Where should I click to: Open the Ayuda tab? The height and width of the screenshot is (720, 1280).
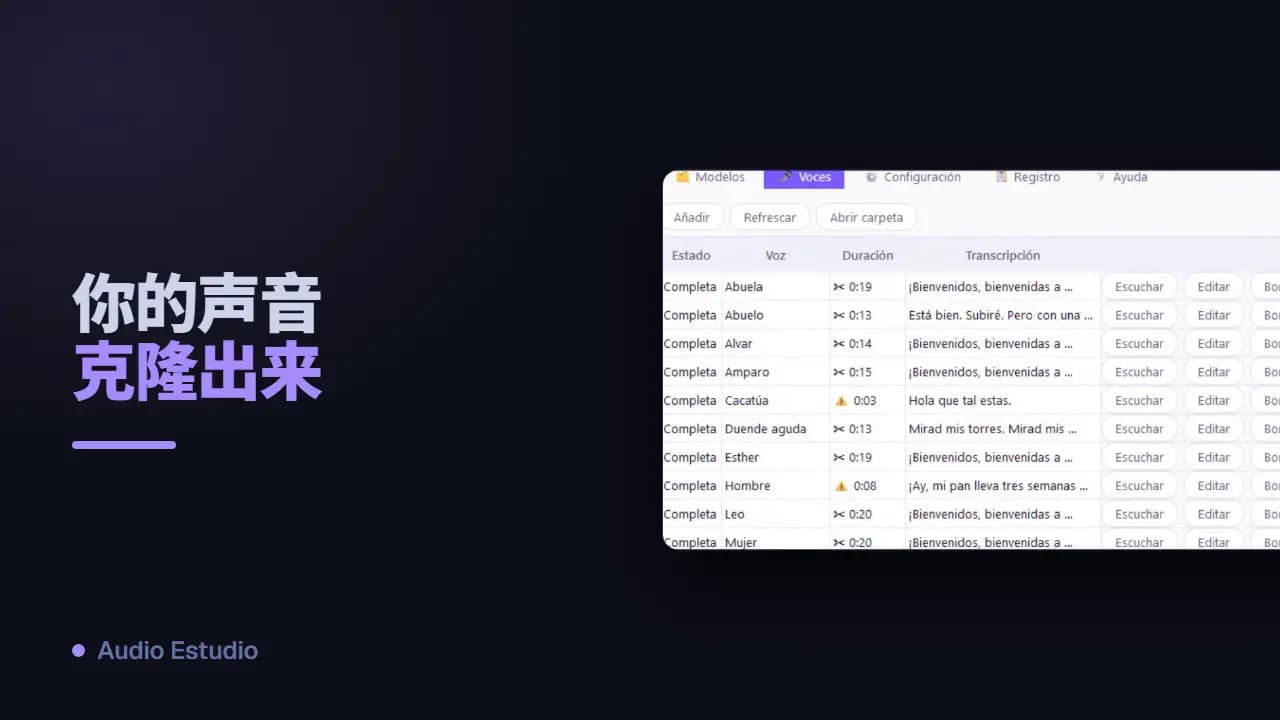(x=1122, y=177)
